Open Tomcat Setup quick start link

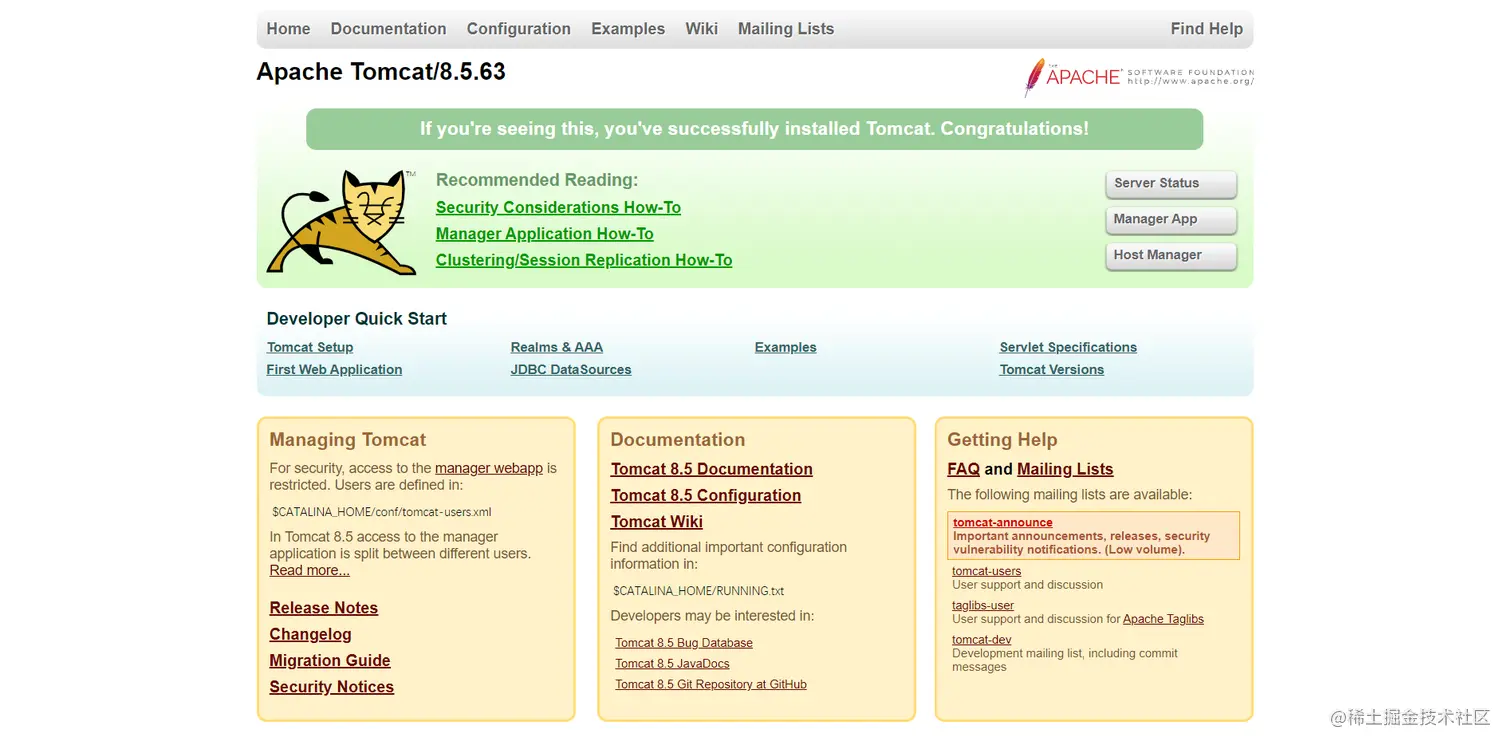(x=310, y=347)
